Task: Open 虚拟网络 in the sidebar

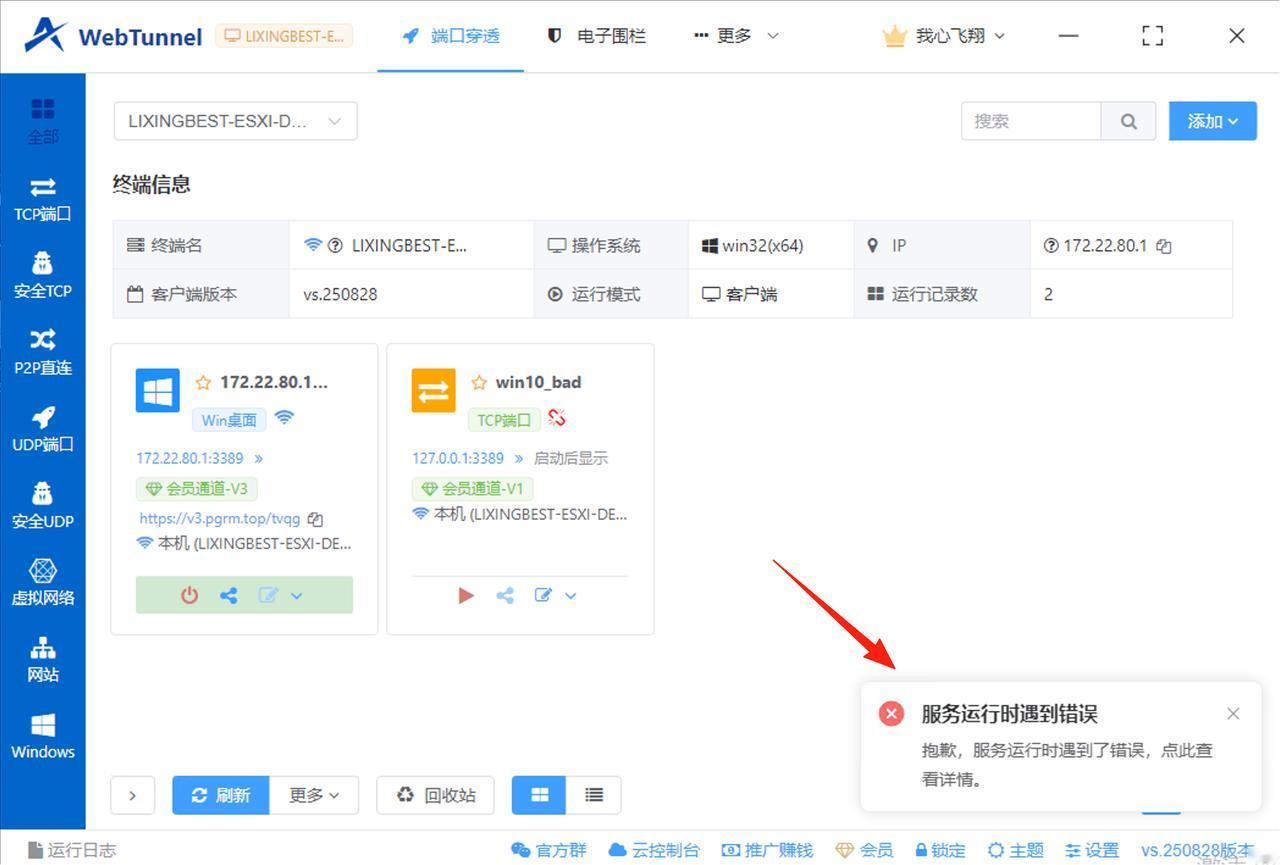Action: (x=43, y=583)
